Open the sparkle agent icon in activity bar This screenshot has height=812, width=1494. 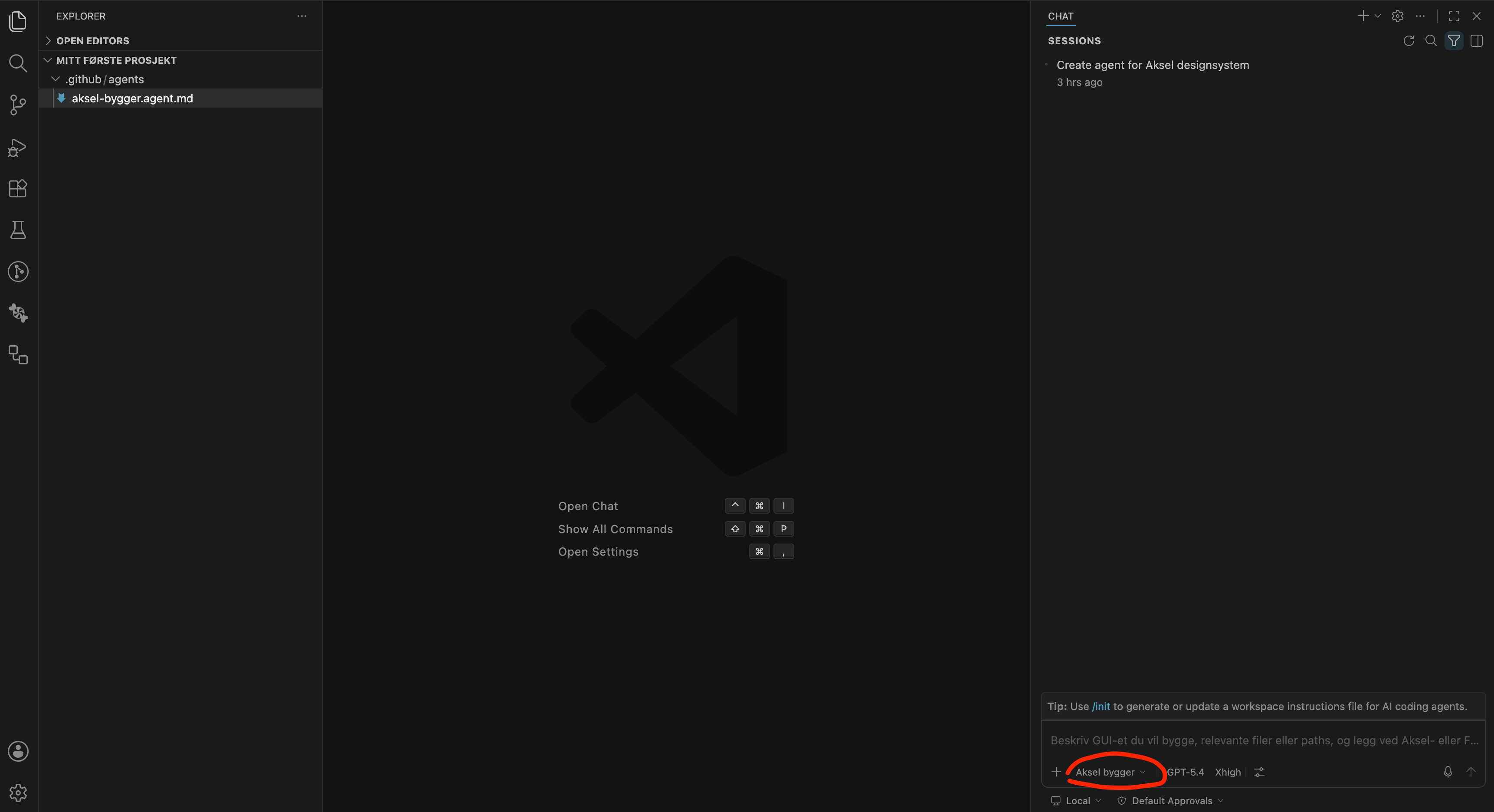pyautogui.click(x=18, y=313)
